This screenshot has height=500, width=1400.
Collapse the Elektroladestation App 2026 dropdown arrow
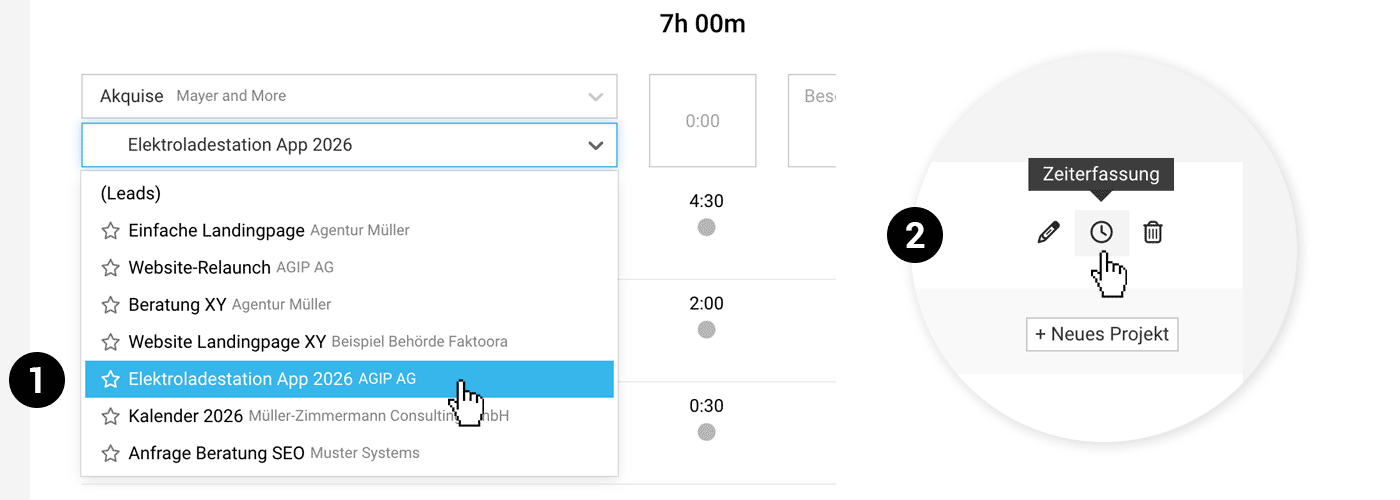596,145
